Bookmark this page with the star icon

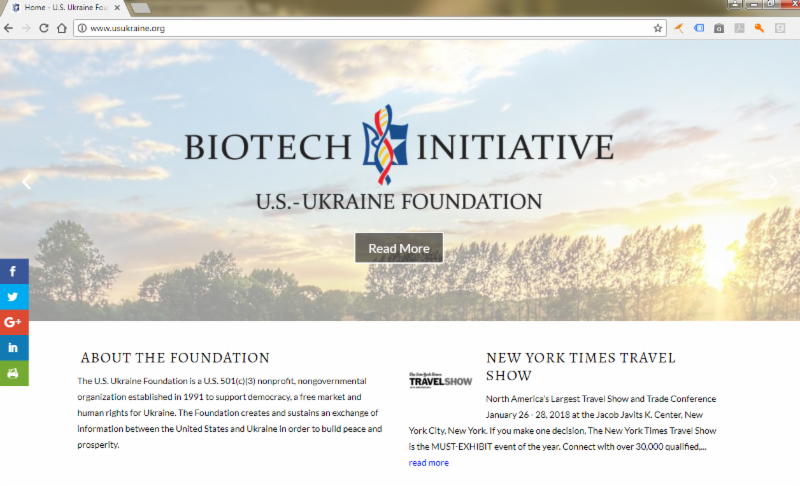[658, 28]
